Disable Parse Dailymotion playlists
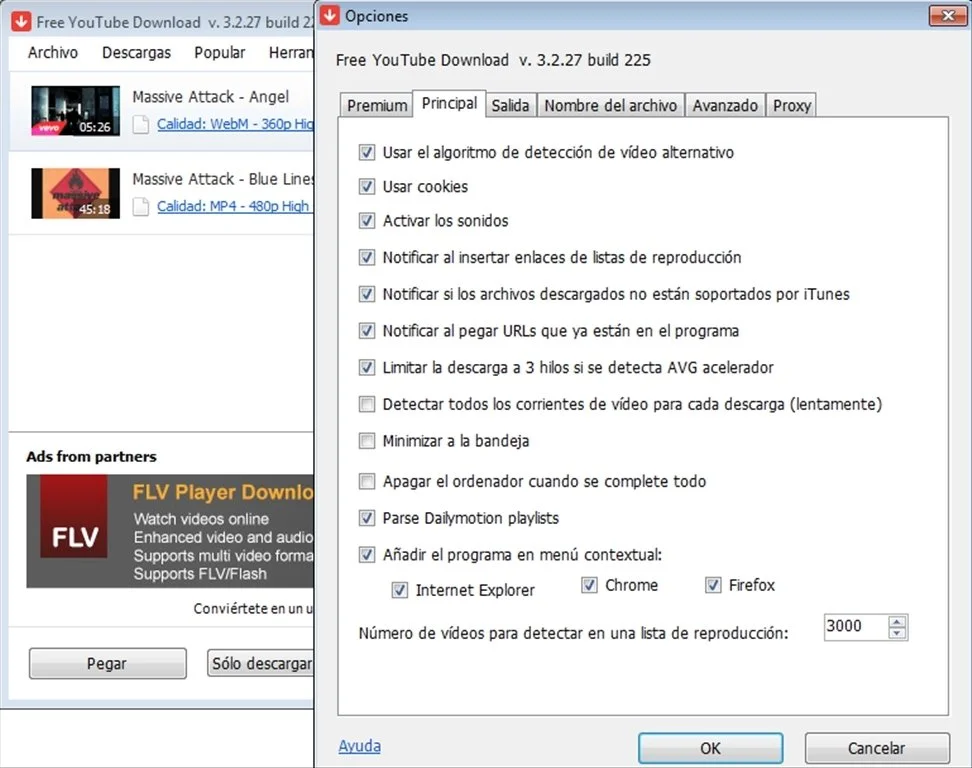This screenshot has height=768, width=972. coord(367,518)
